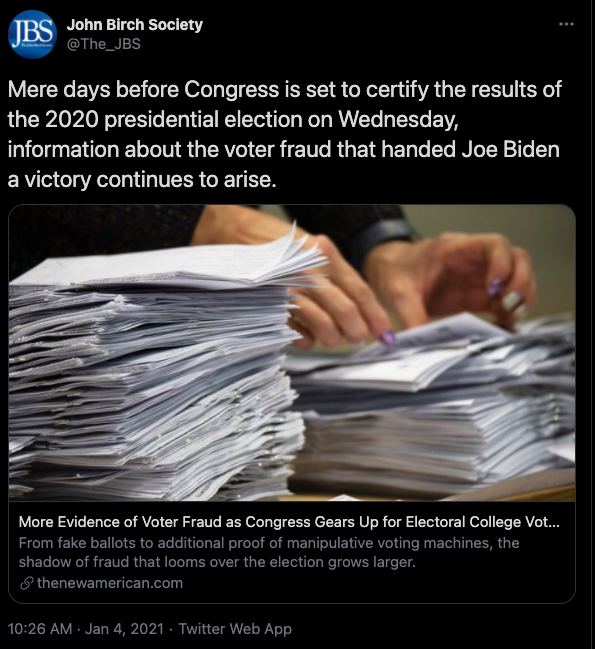The width and height of the screenshot is (595, 649).
Task: Click the shorter paper pile on the right
Action: (434, 410)
